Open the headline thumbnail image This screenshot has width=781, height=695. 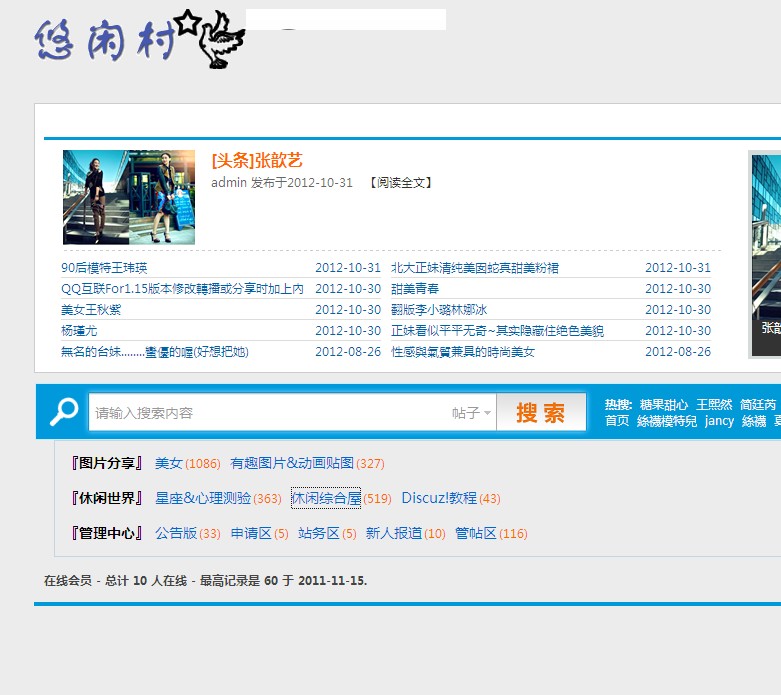[x=129, y=197]
